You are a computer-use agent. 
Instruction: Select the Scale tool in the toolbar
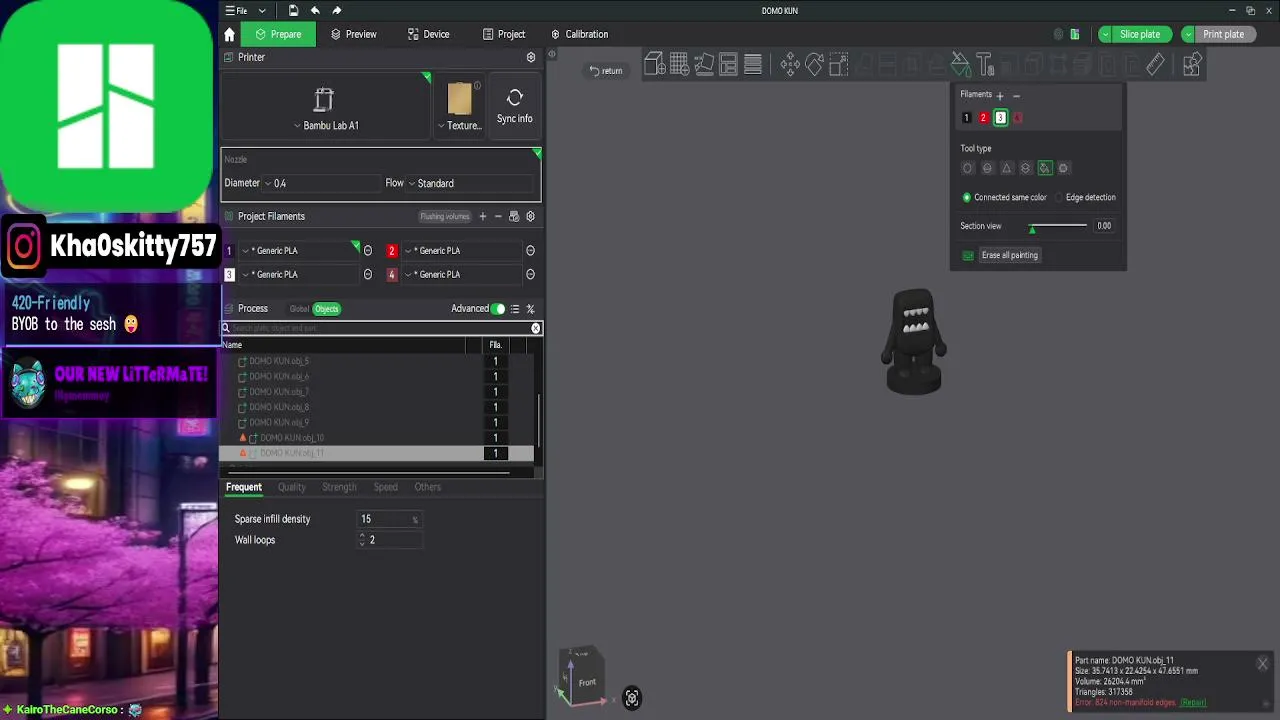point(839,65)
